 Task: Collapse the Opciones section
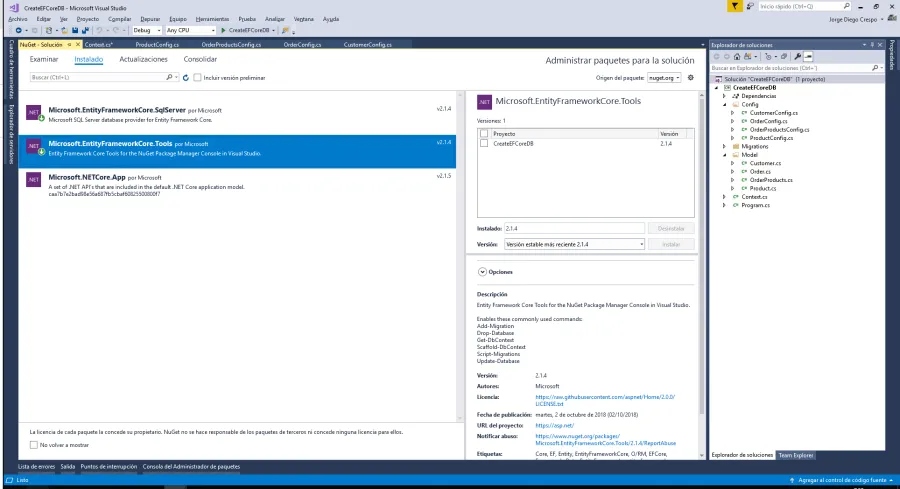[482, 272]
